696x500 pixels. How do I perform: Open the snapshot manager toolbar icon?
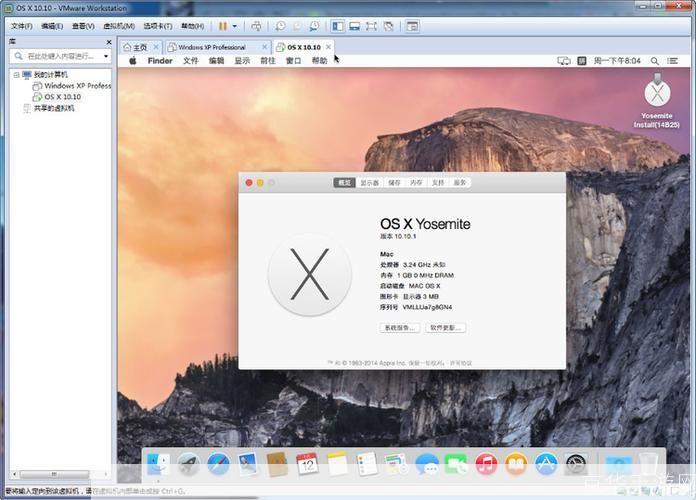[314, 26]
